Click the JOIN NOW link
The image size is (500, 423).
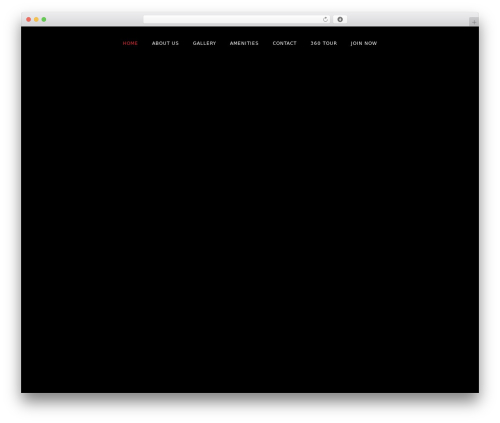click(364, 43)
